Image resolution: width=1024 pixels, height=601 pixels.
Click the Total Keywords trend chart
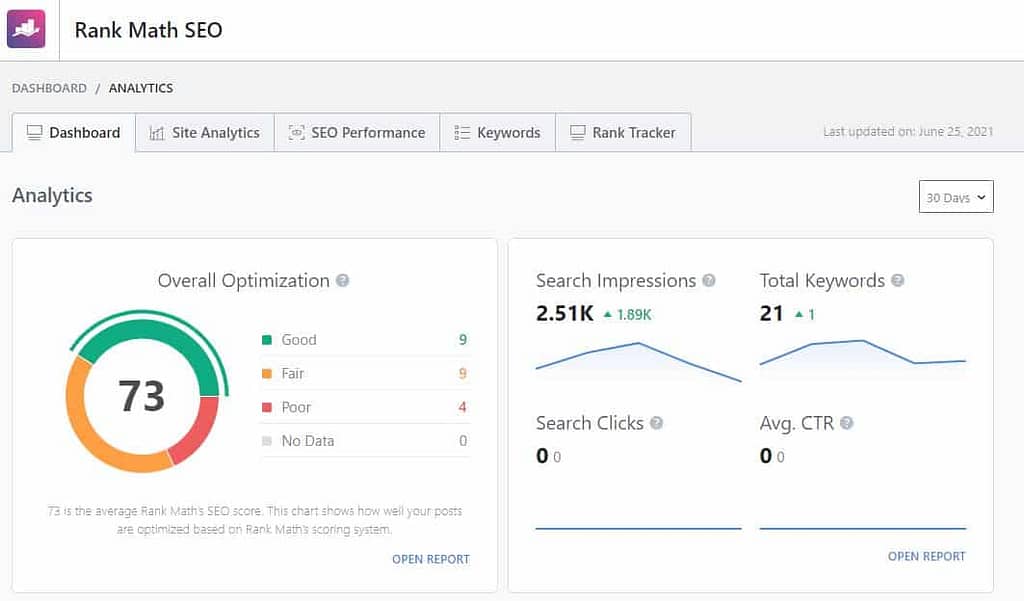863,353
